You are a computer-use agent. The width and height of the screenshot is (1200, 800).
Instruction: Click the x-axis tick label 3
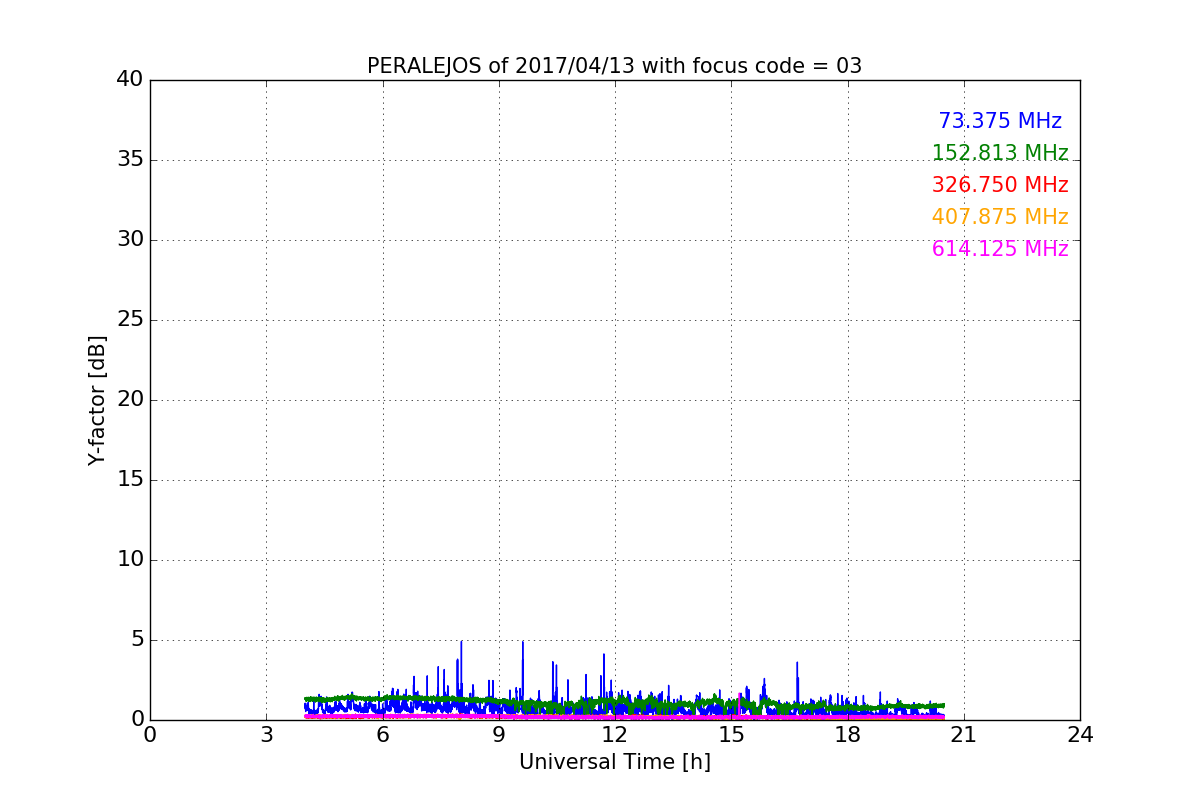[x=266, y=734]
